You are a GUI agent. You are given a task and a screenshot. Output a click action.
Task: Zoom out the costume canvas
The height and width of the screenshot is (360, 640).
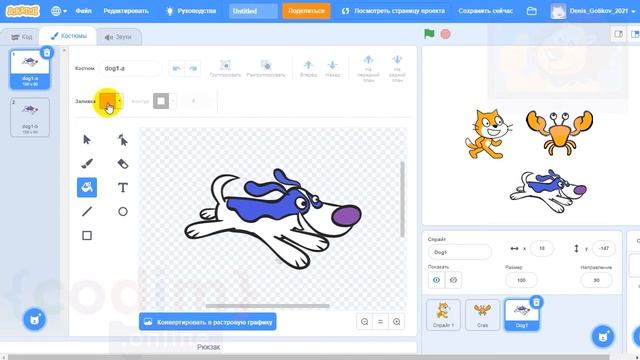pos(364,322)
